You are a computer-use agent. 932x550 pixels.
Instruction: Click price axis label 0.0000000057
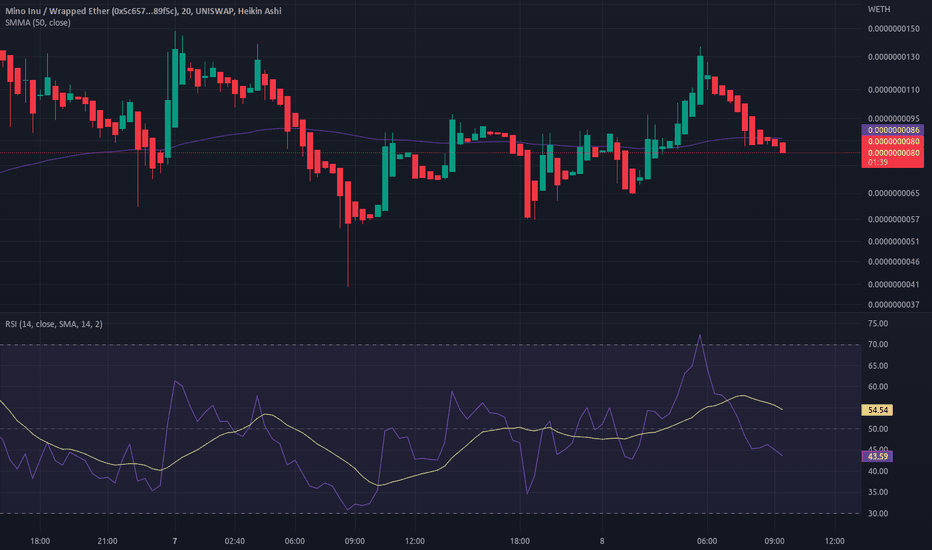click(893, 219)
